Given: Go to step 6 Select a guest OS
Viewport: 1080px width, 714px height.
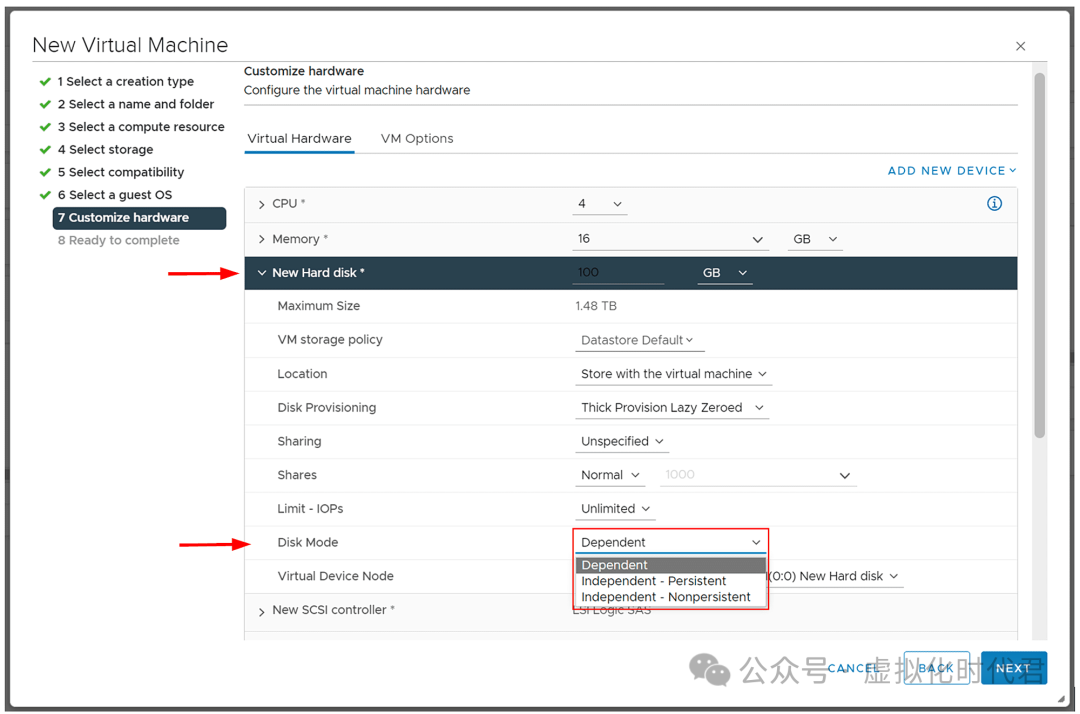Looking at the screenshot, I should pos(115,196).
